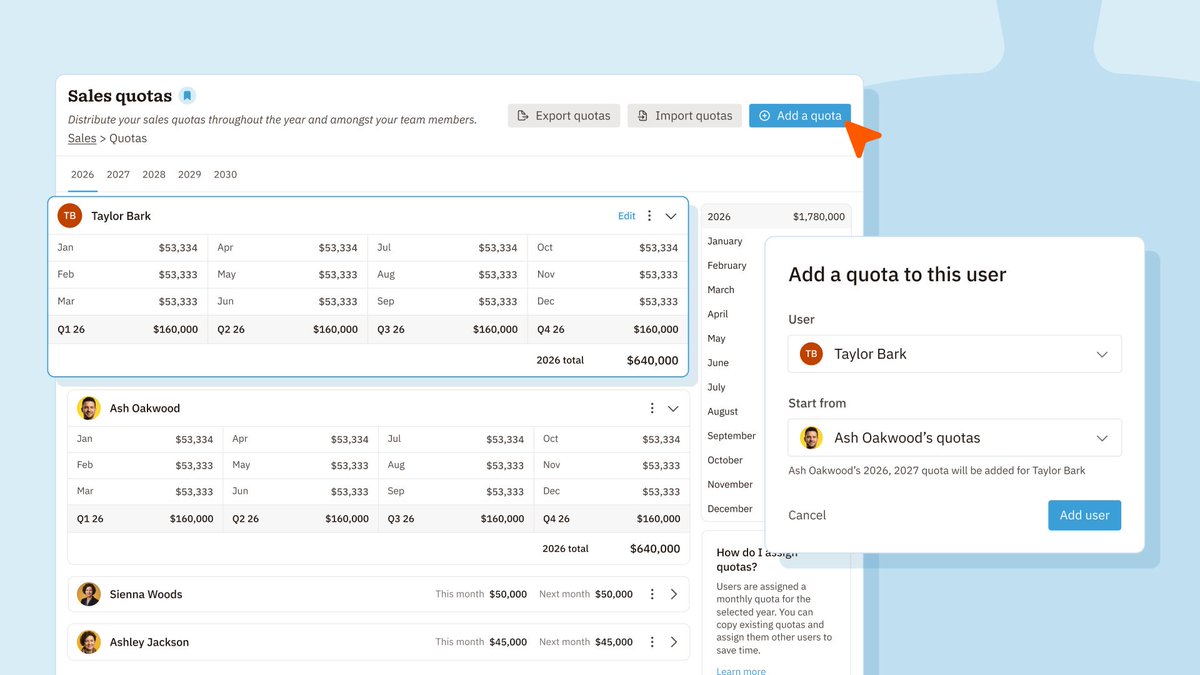Viewport: 1200px width, 675px height.
Task: Click Sienna Woods' This month $50,000 value
Action: pyautogui.click(x=508, y=594)
